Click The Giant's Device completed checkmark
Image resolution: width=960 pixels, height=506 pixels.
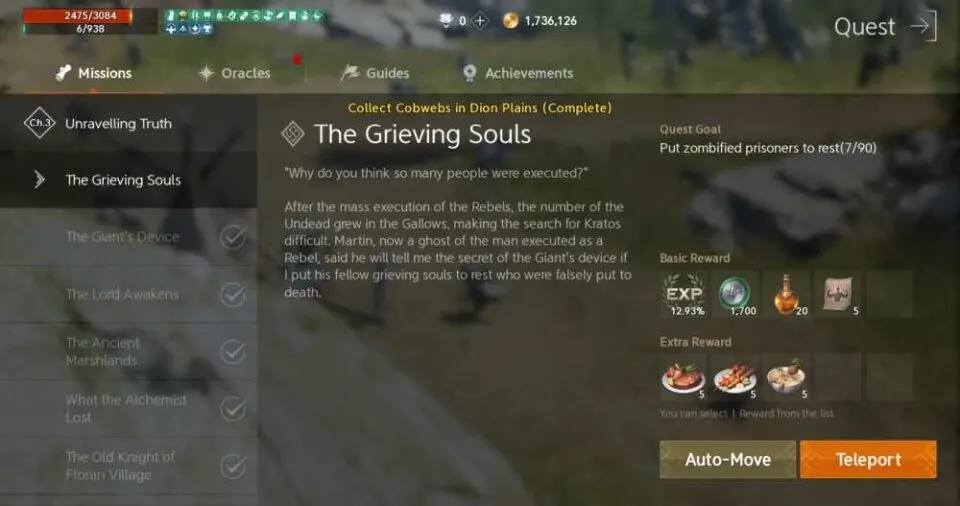(233, 236)
